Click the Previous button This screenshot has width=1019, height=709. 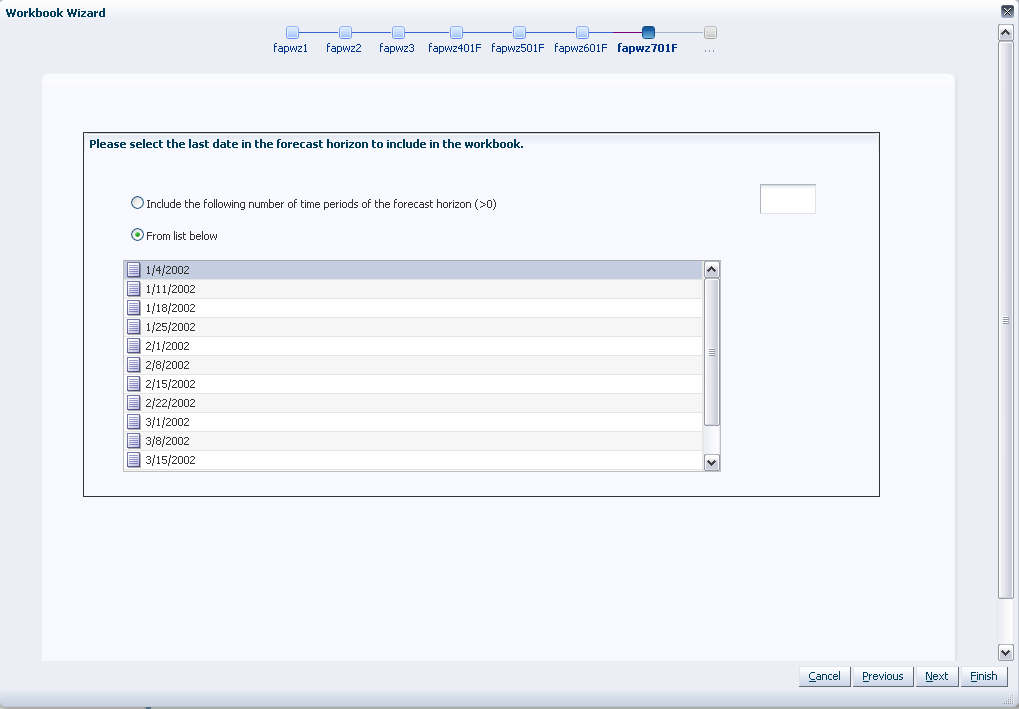click(x=883, y=676)
